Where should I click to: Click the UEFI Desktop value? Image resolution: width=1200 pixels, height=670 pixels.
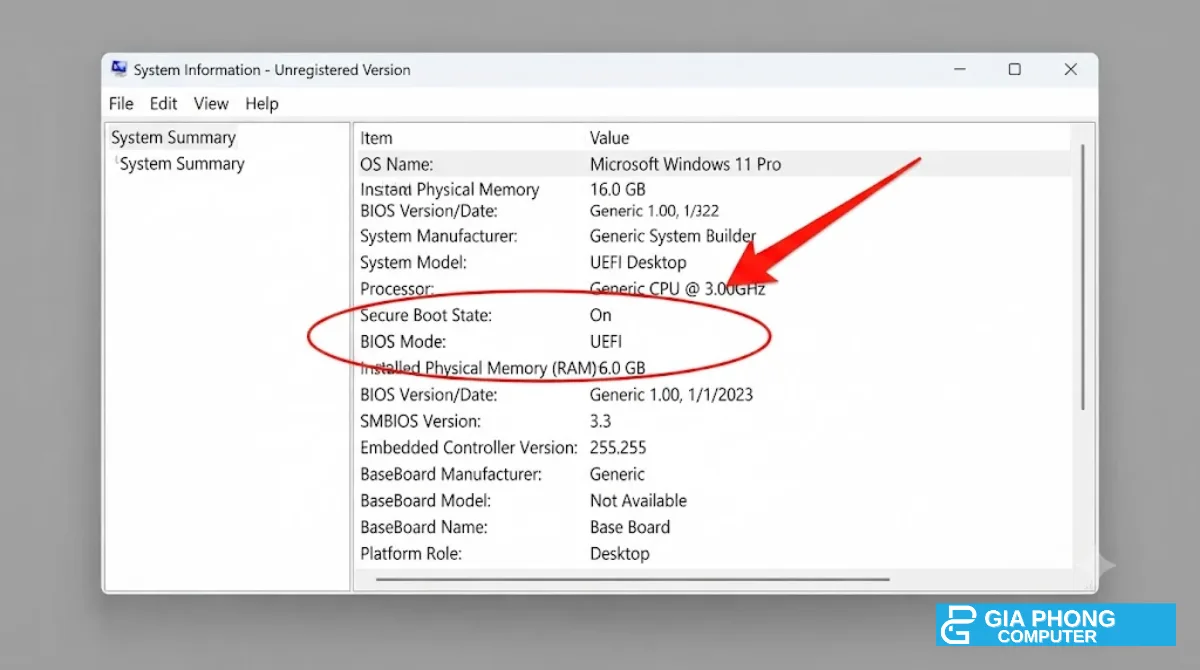(638, 262)
